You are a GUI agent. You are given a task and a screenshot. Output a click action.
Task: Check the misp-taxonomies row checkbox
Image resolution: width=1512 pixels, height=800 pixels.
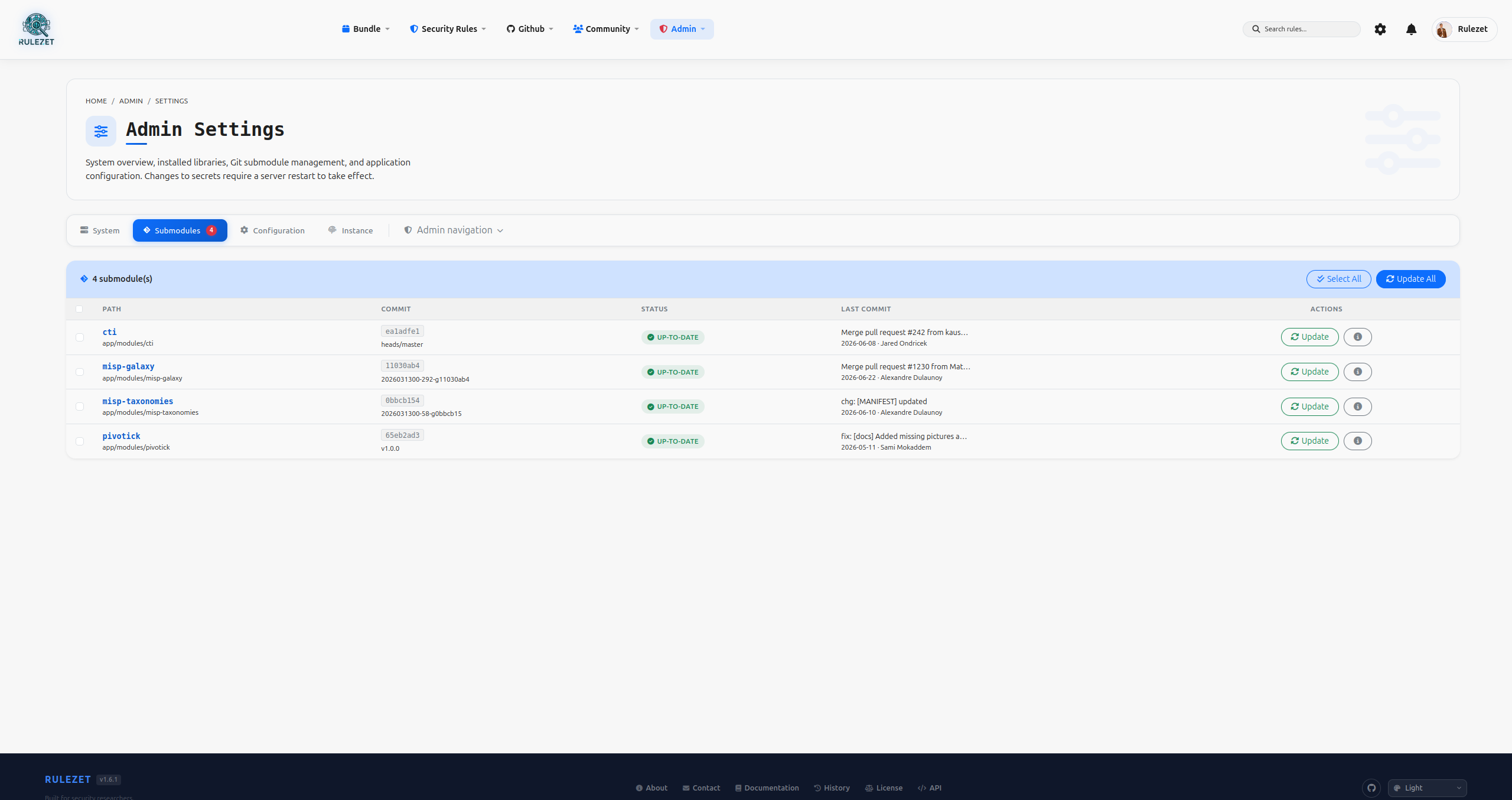[80, 406]
